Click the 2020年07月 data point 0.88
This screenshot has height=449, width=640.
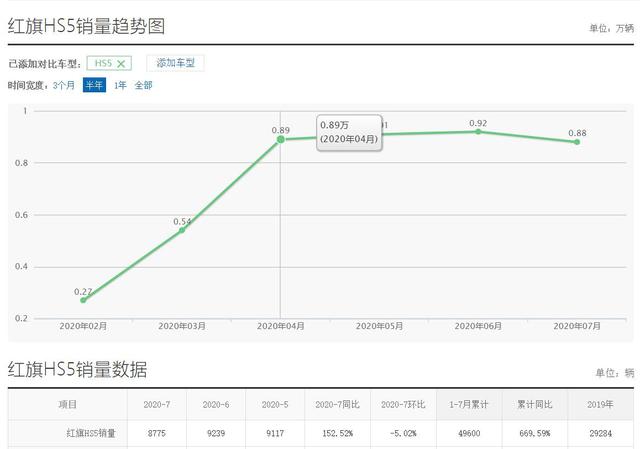click(x=577, y=142)
